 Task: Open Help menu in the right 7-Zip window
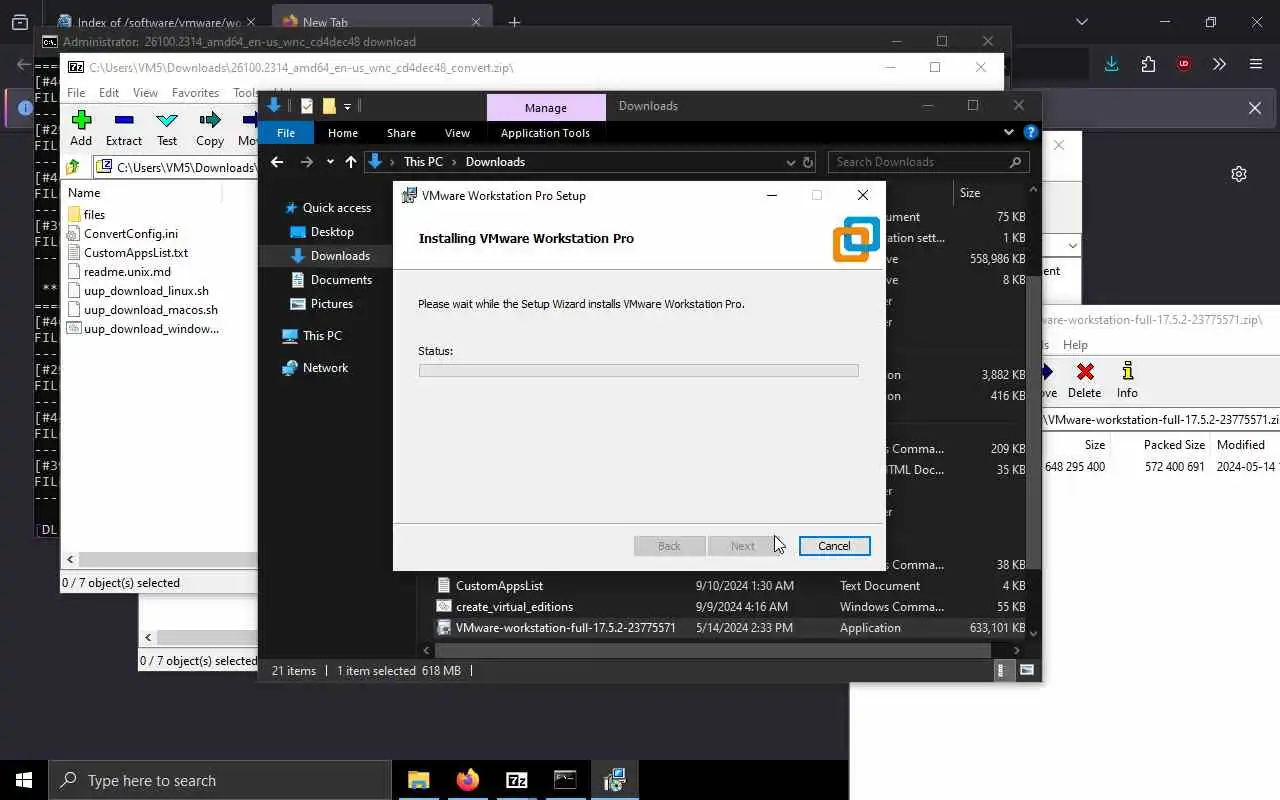tap(1075, 345)
